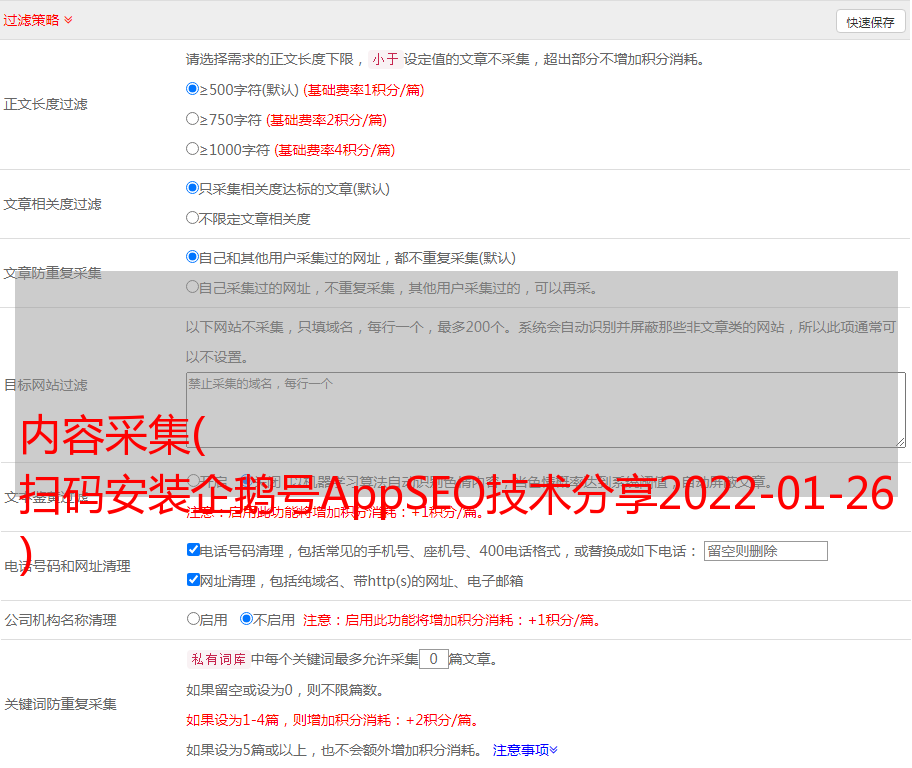Select the ≥1000字符 length radio button
The width and height of the screenshot is (912, 768).
(x=193, y=149)
